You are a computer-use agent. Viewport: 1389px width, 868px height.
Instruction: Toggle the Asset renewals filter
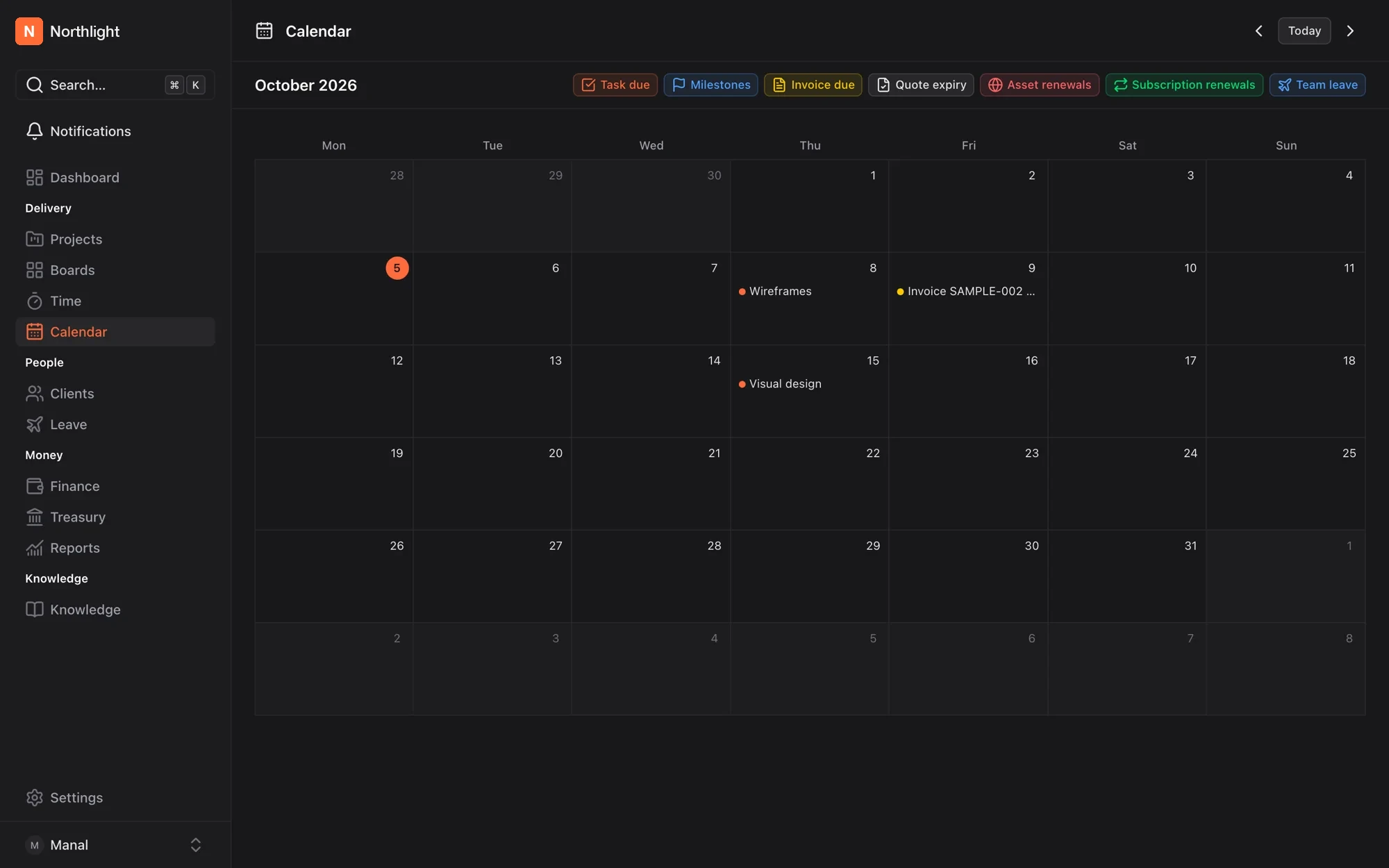(1039, 85)
